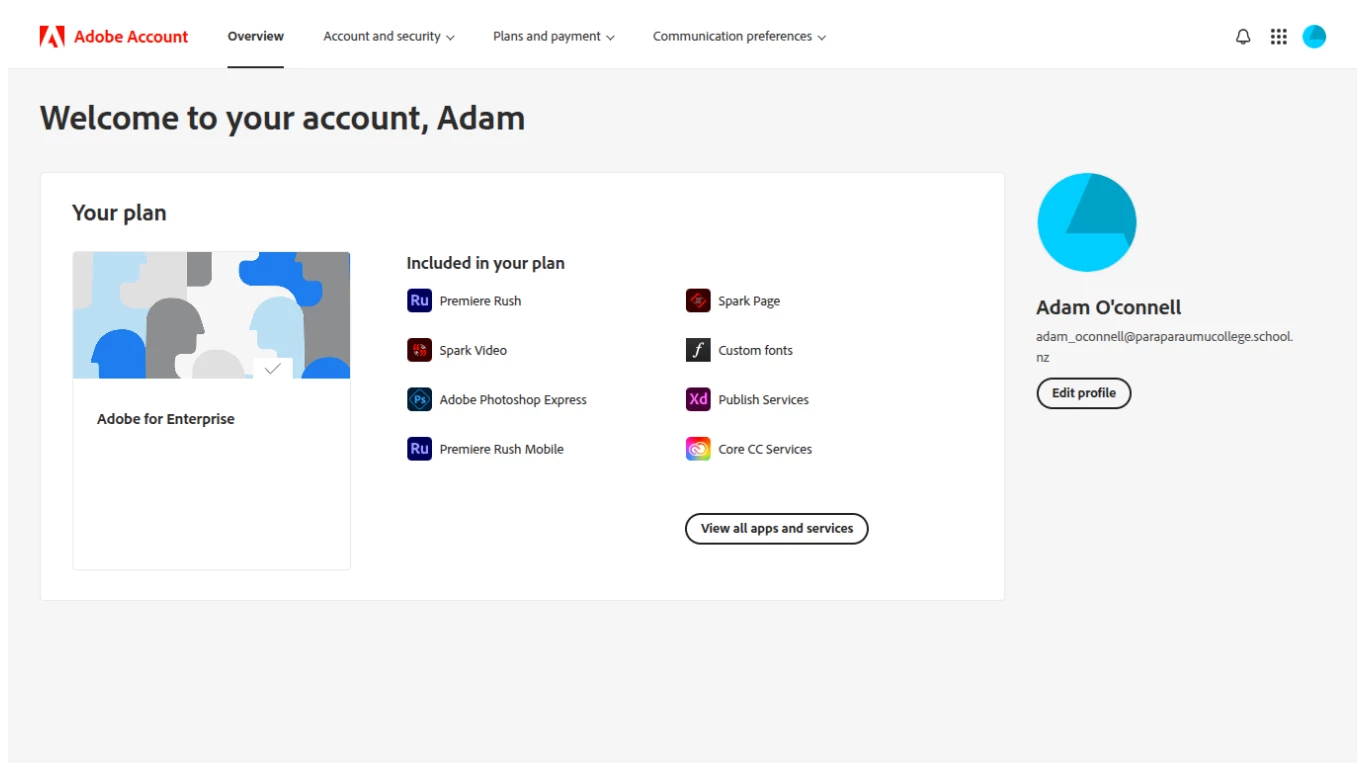Click the Spark Video text

[473, 351]
